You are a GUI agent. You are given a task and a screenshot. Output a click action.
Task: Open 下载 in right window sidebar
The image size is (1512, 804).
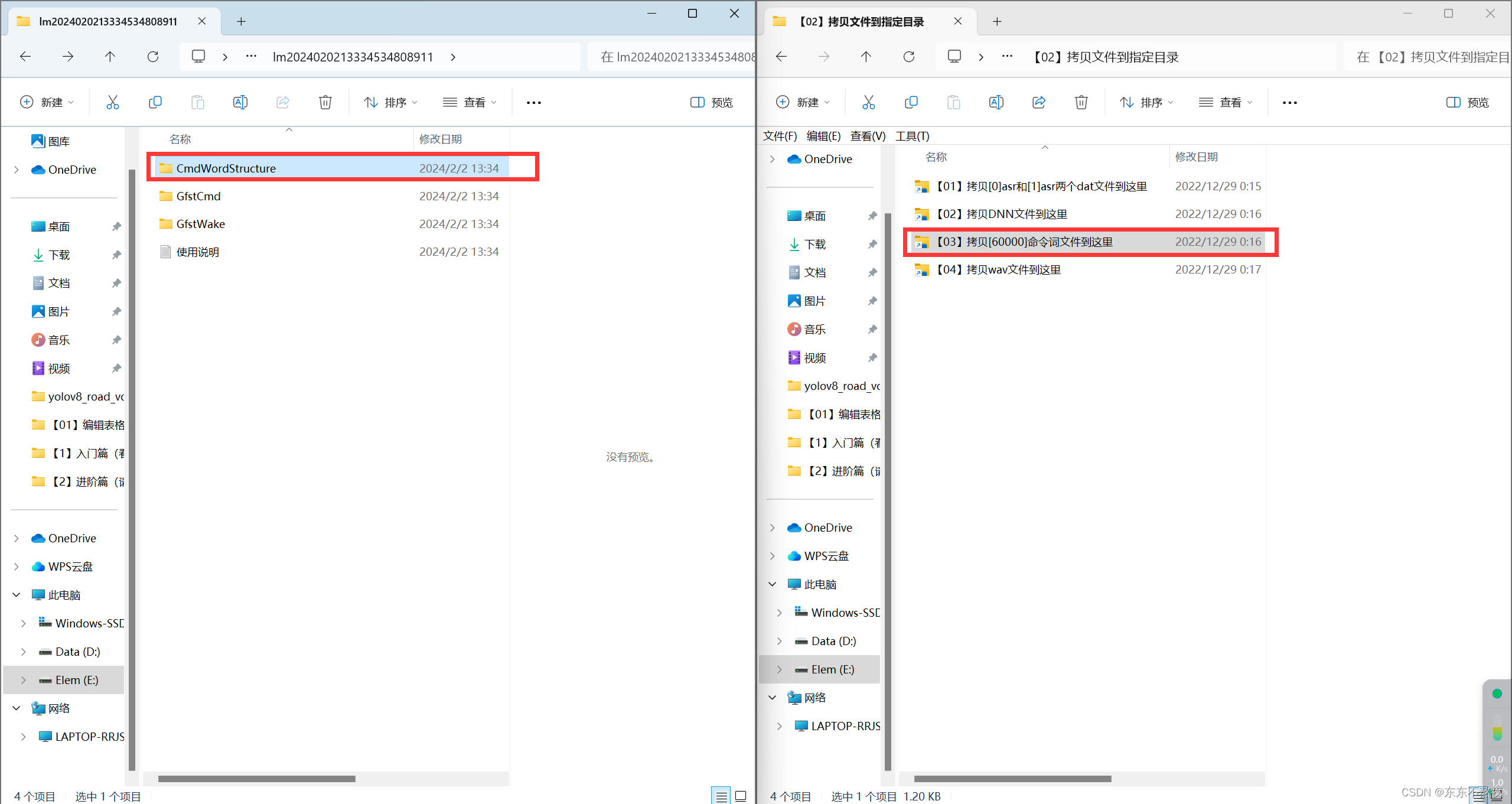(x=815, y=244)
